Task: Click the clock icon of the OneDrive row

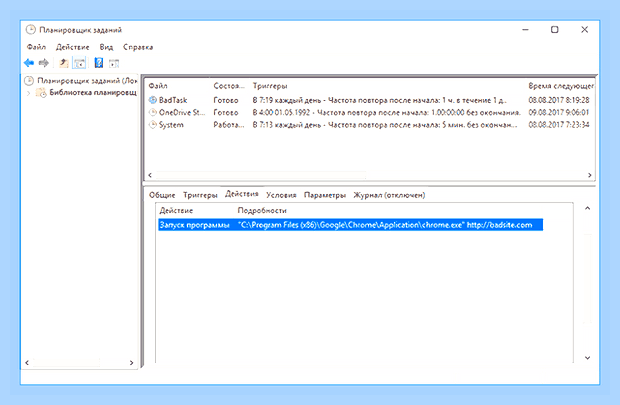Action: pyautogui.click(x=153, y=112)
